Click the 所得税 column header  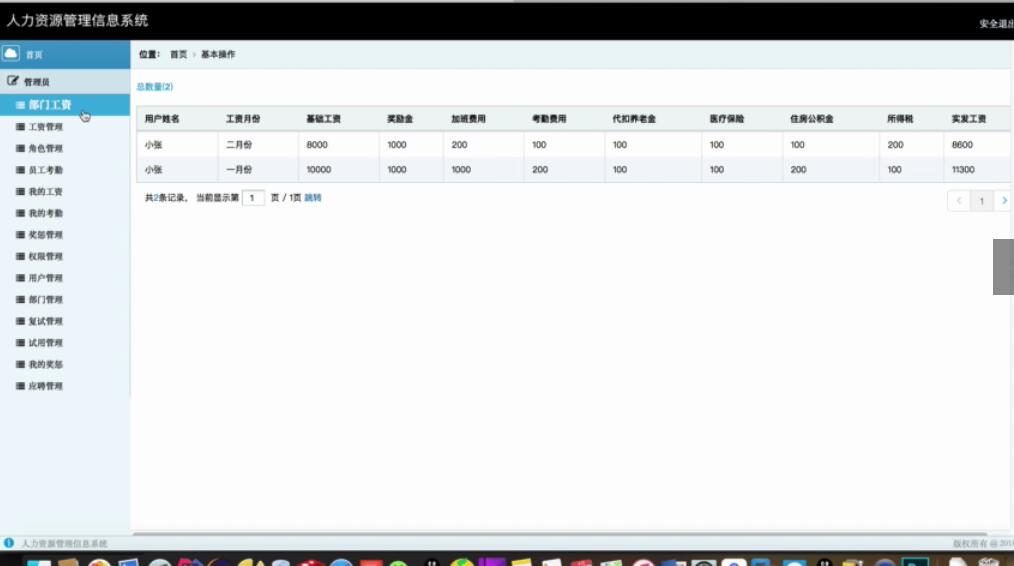pyautogui.click(x=900, y=119)
